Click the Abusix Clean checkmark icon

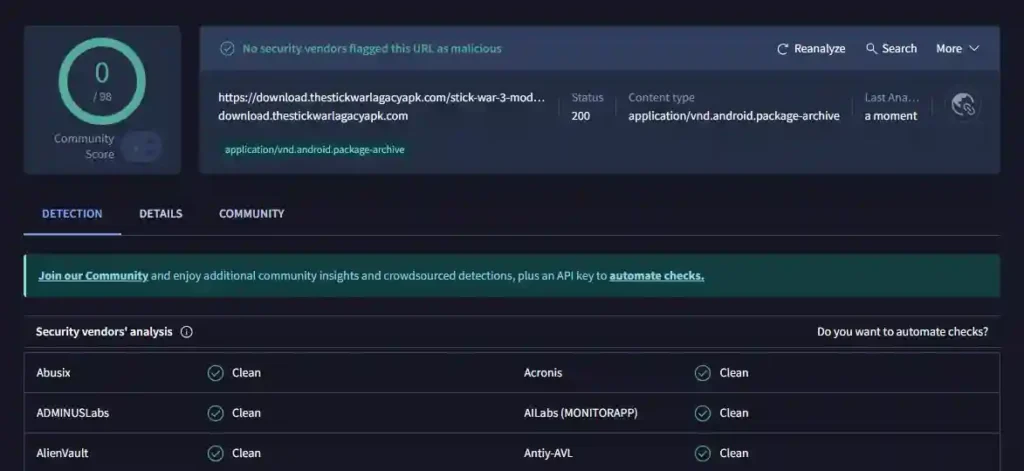coord(216,373)
